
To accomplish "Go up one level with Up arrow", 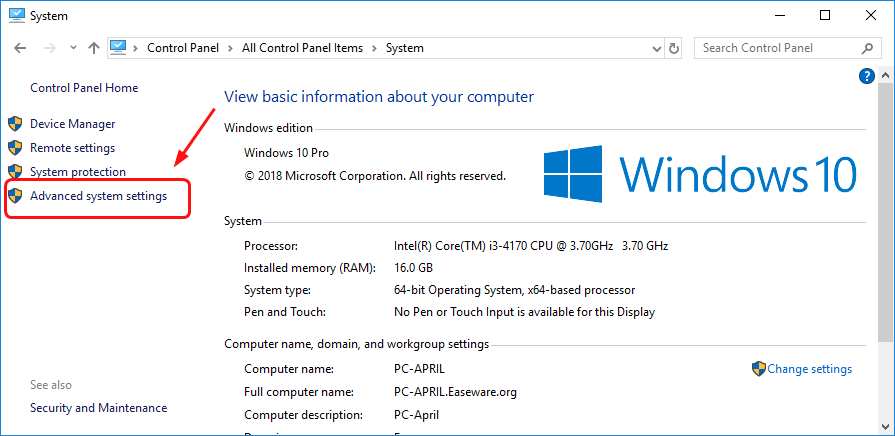I will (x=94, y=49).
